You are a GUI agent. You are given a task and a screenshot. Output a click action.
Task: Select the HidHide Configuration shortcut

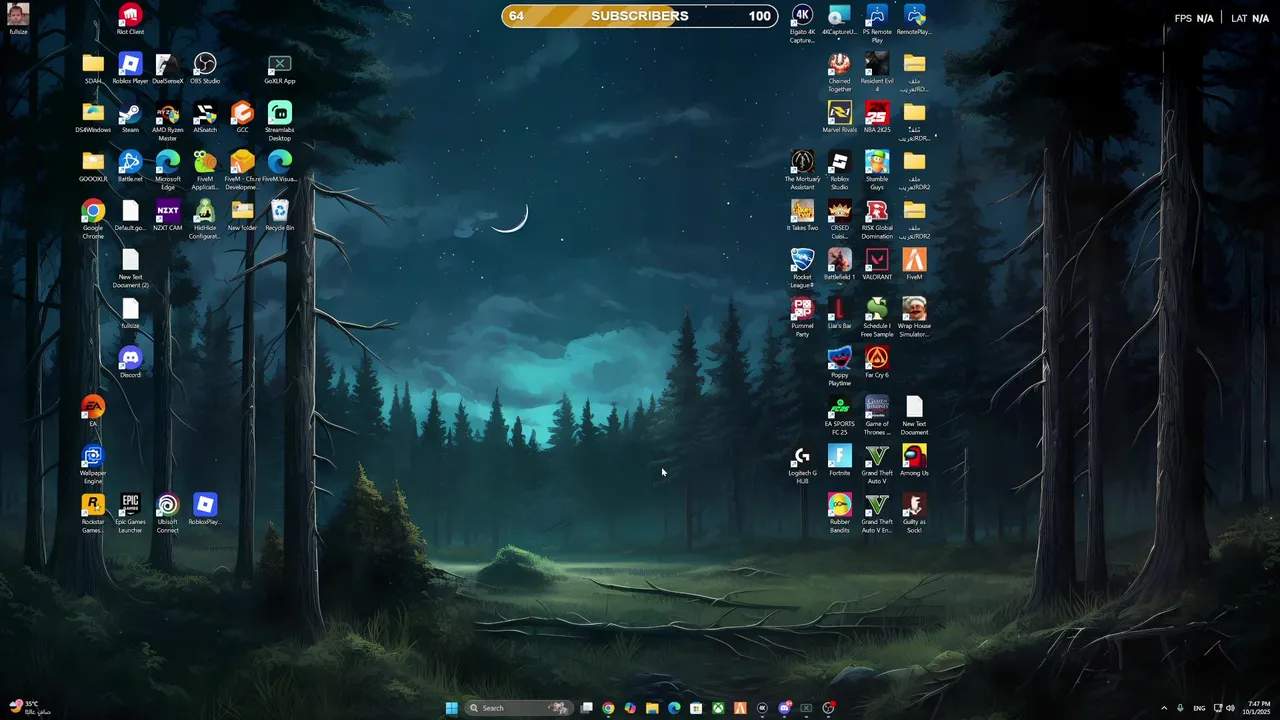tap(205, 220)
